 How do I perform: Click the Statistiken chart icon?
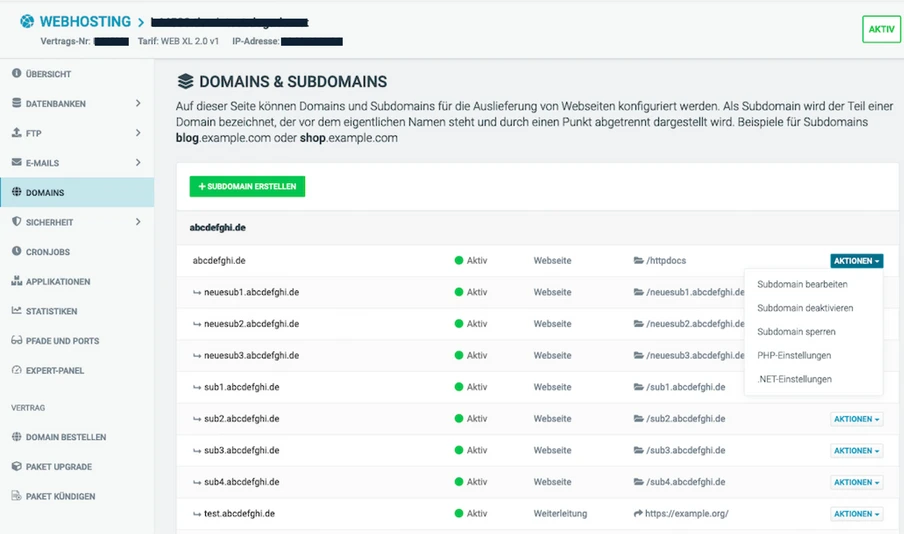(x=17, y=311)
